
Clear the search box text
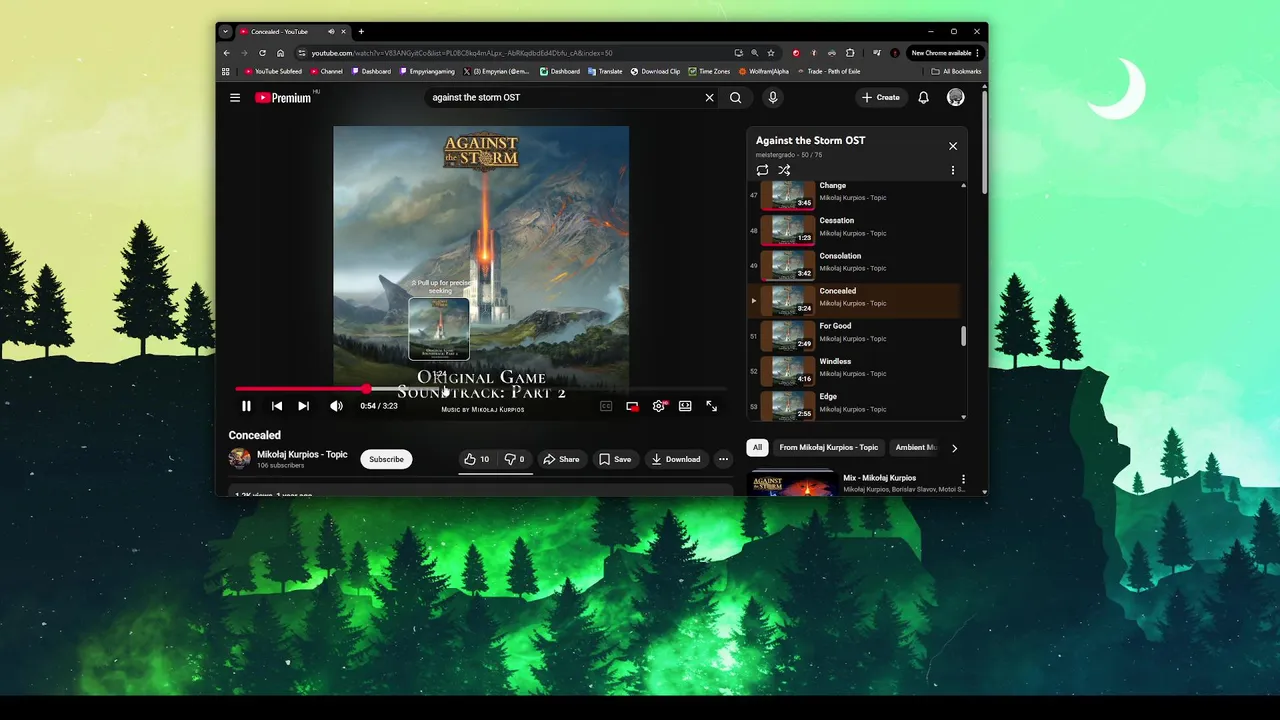click(710, 97)
